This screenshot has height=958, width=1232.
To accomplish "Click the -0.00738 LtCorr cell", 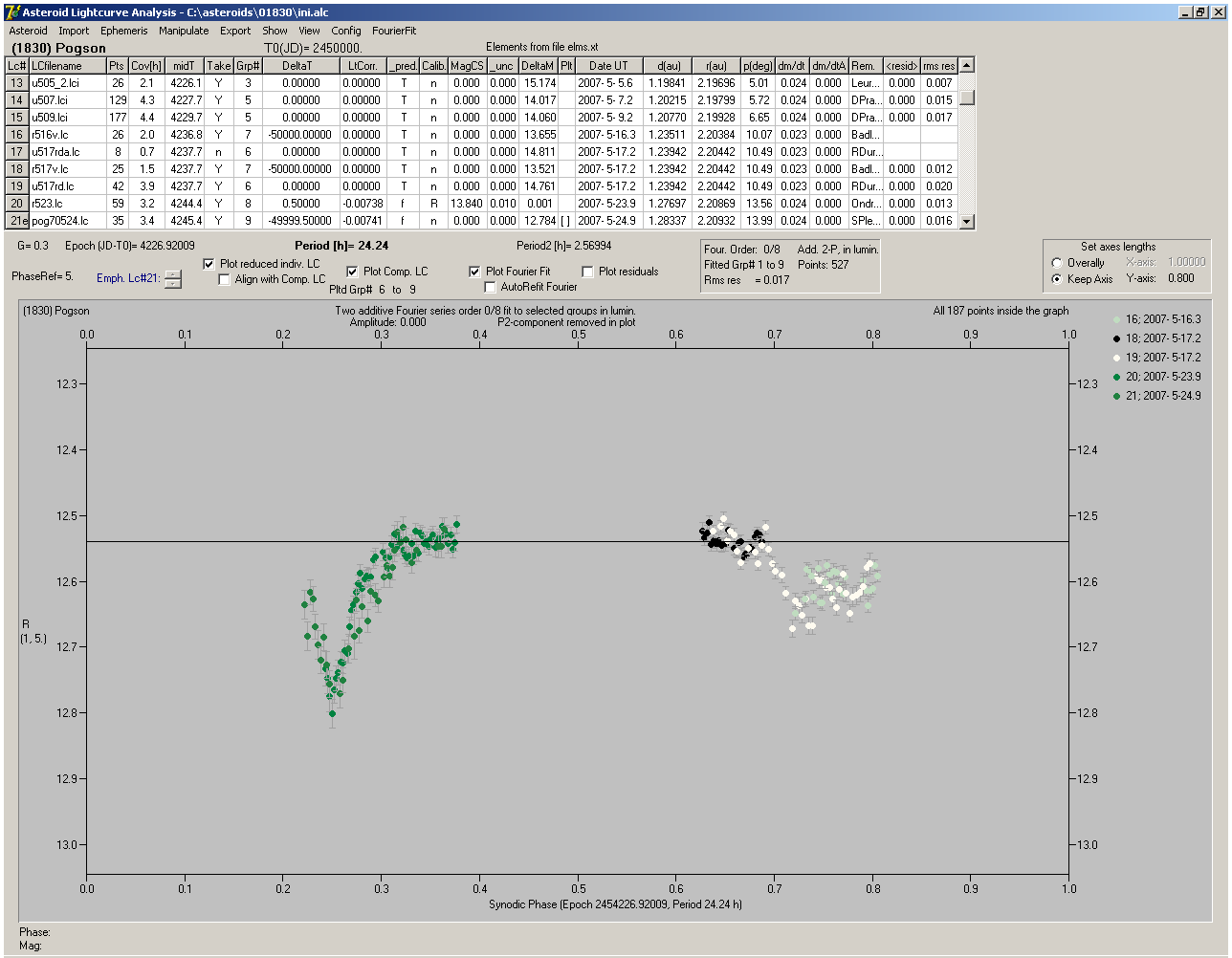I will point(363,204).
